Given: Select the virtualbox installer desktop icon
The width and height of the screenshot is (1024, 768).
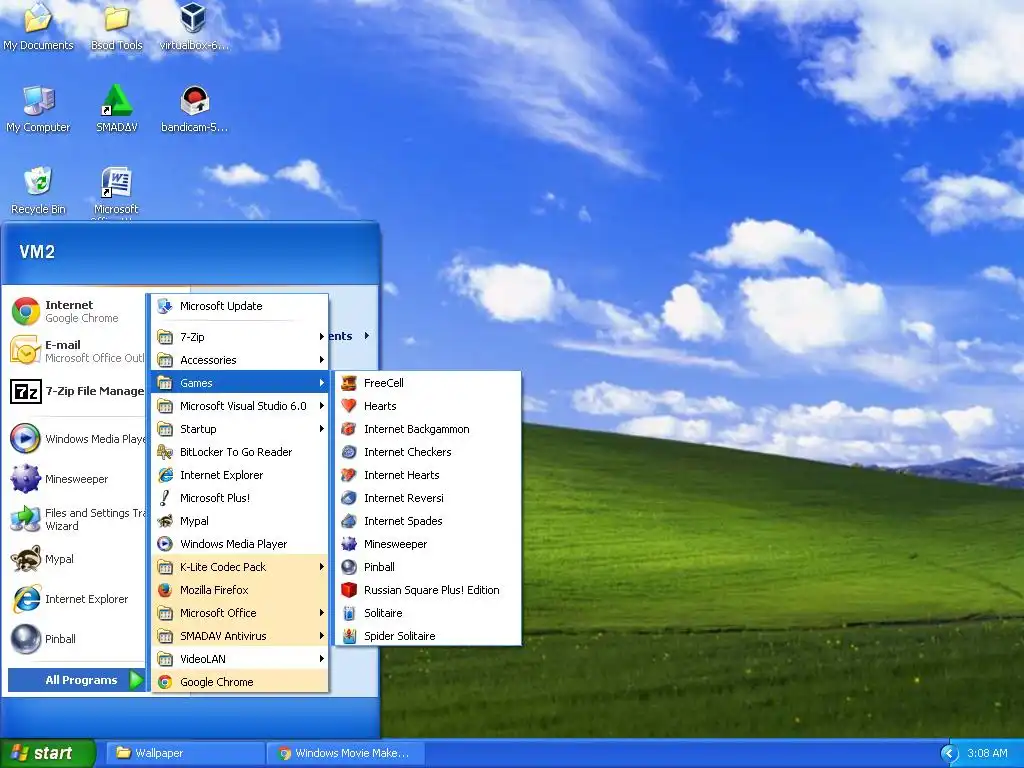Looking at the screenshot, I should (195, 27).
